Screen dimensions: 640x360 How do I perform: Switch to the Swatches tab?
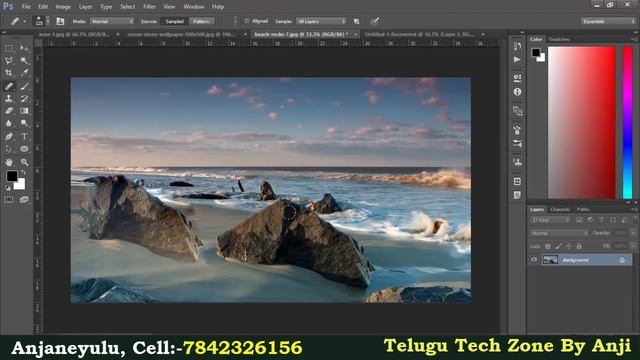(559, 39)
